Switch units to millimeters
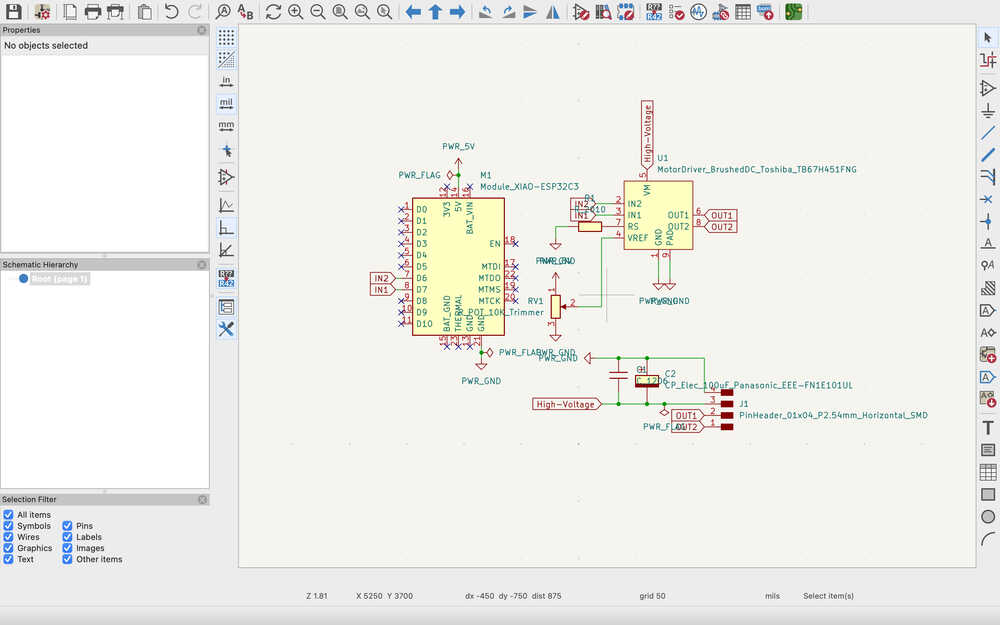This screenshot has height=625, width=1000. (x=227, y=126)
